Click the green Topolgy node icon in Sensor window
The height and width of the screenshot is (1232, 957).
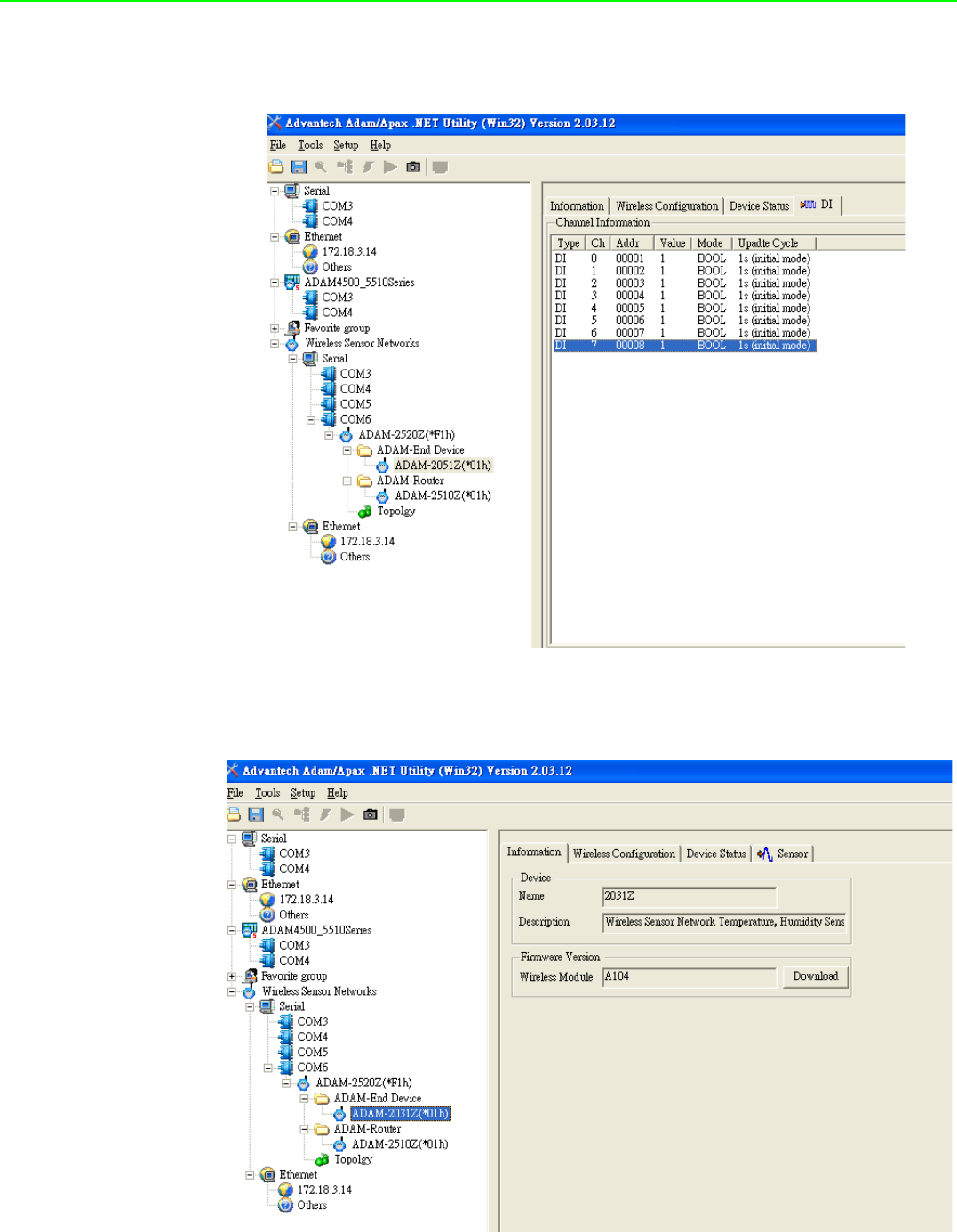(322, 1160)
